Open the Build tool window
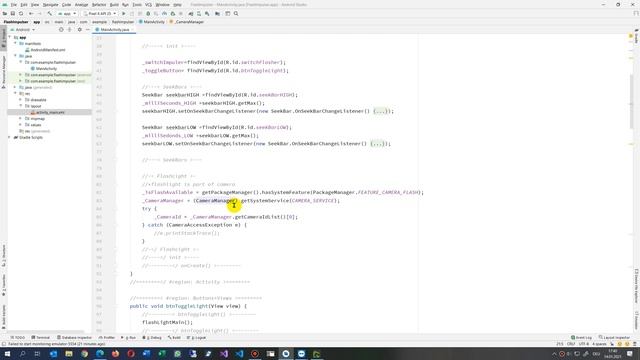640x360 pixels. tap(174, 338)
